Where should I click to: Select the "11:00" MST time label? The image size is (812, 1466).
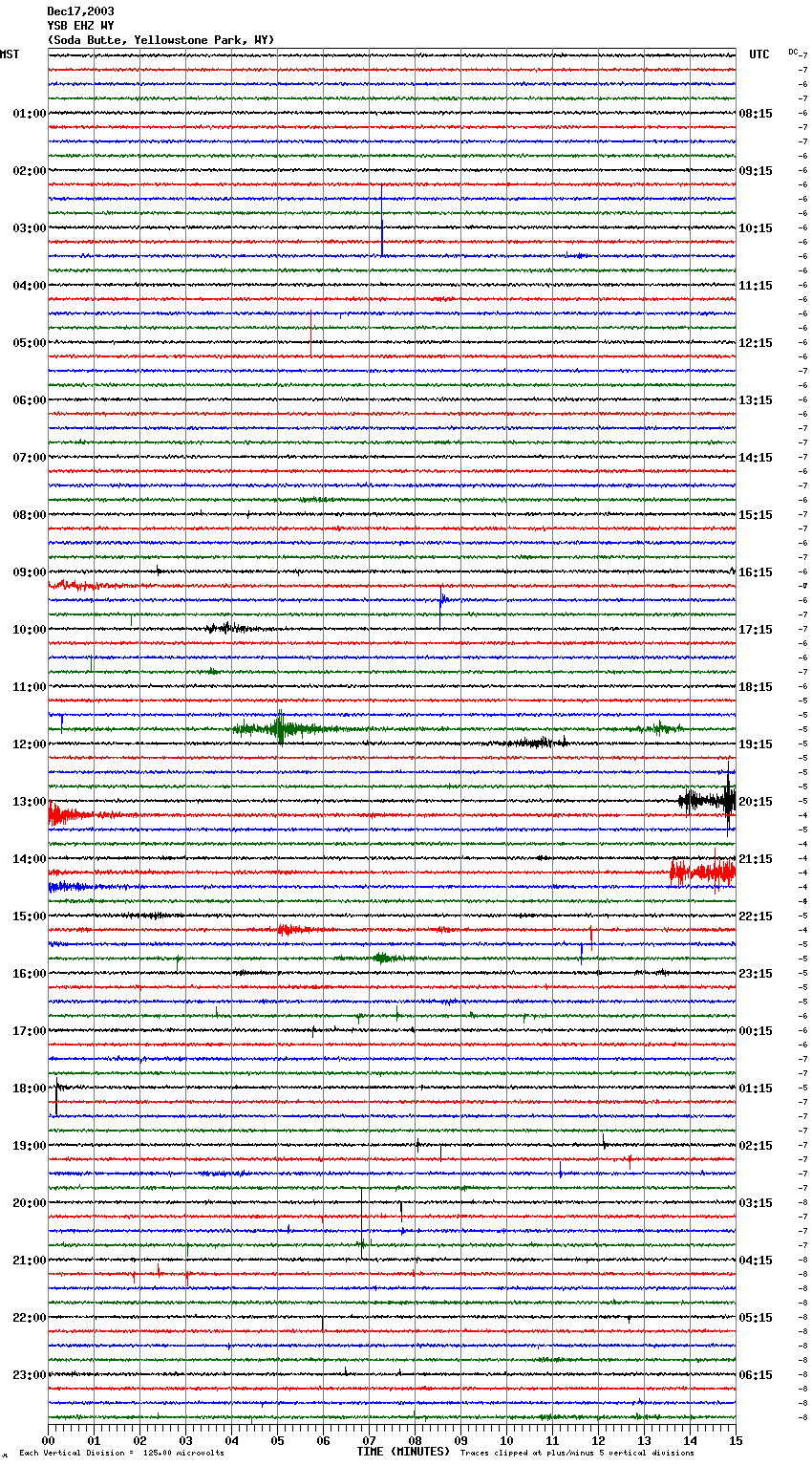tap(30, 687)
